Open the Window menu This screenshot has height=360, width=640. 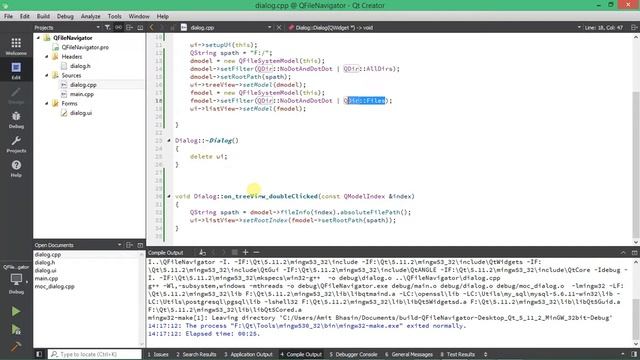coord(139,16)
